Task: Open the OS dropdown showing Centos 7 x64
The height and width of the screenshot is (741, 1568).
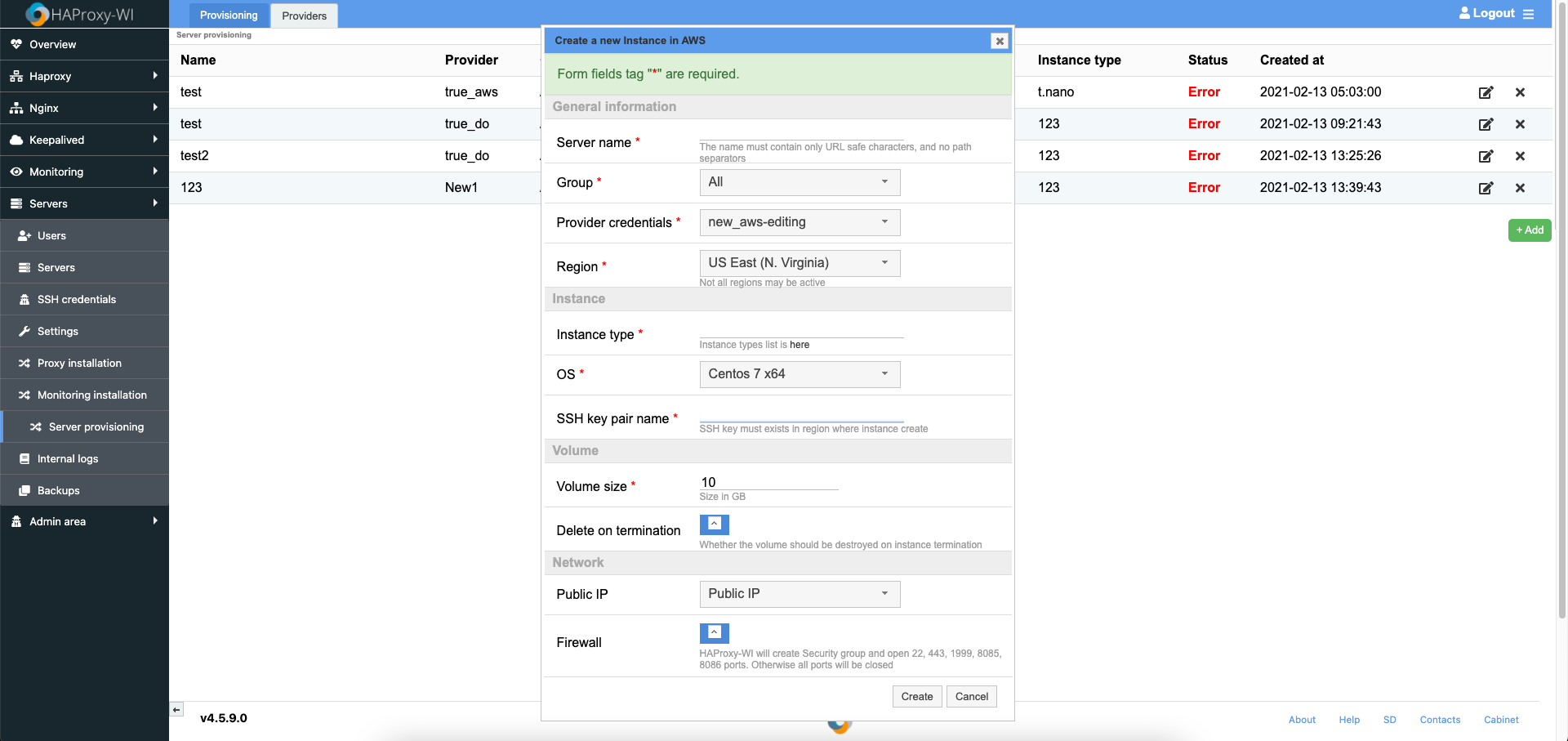Action: click(800, 374)
